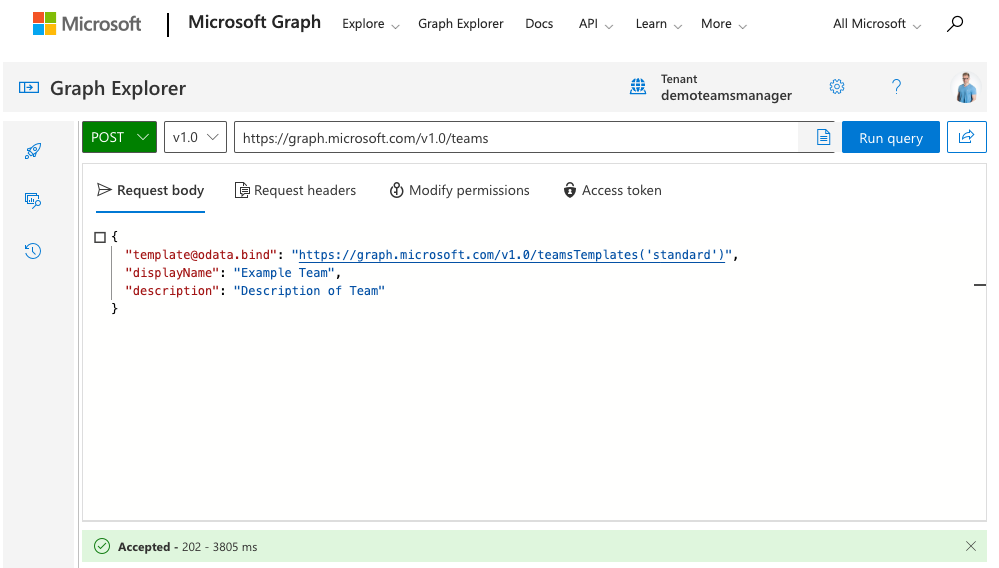Open the resources explorer sidebar icon
This screenshot has width=999, height=568.
tap(33, 201)
